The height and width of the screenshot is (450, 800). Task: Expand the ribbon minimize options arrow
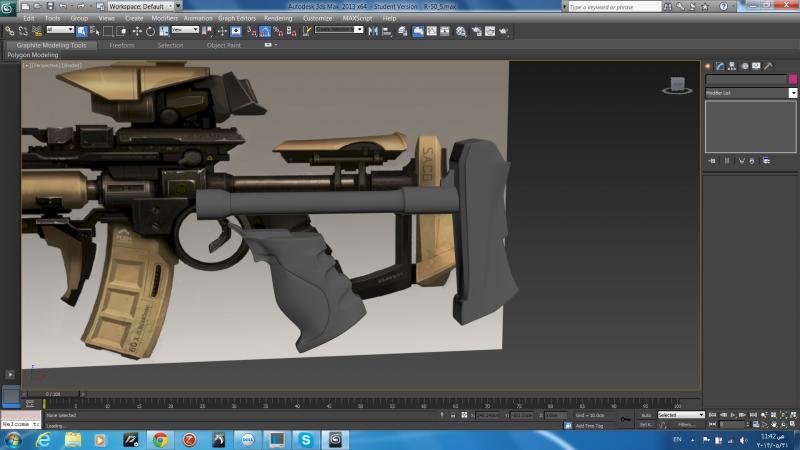(276, 45)
